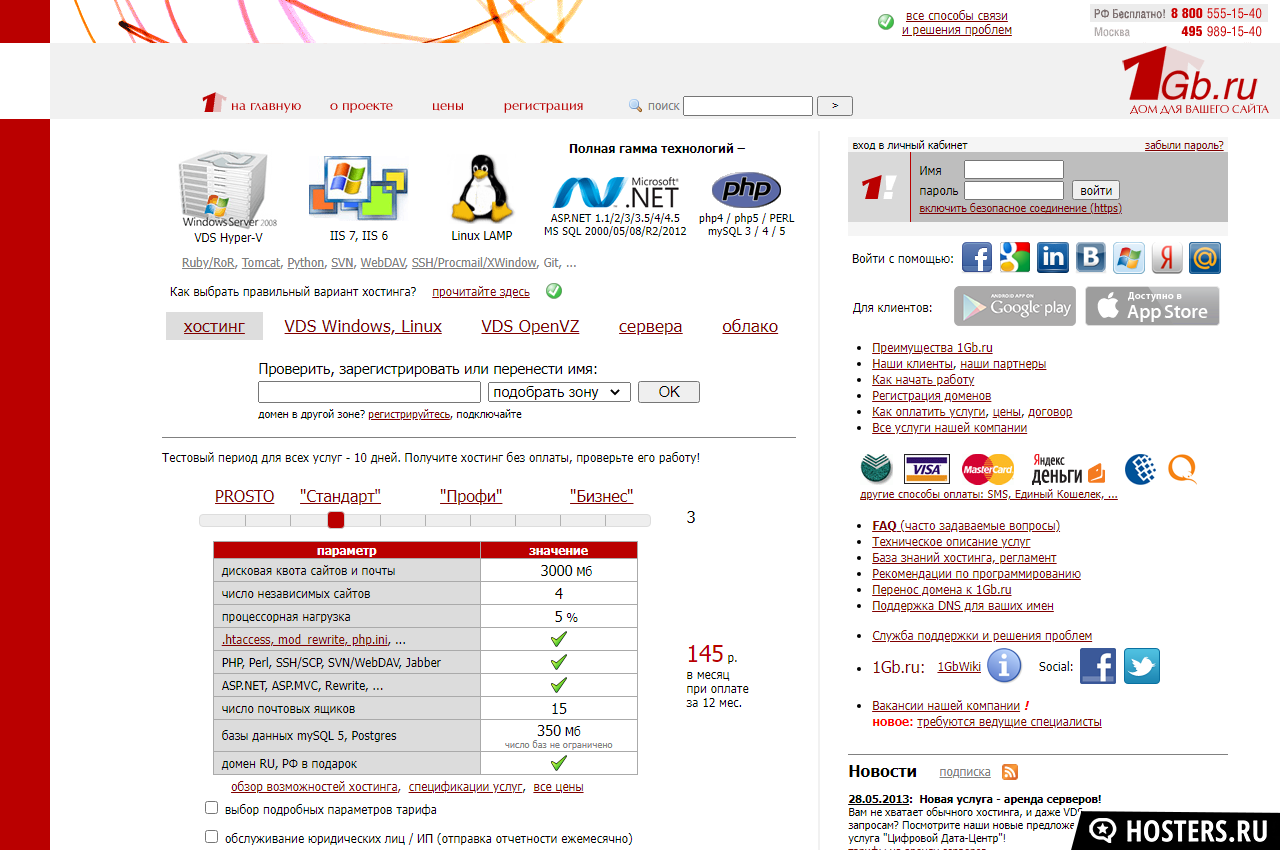Click the IIS 7, IIS 6 Windows icon

point(358,190)
